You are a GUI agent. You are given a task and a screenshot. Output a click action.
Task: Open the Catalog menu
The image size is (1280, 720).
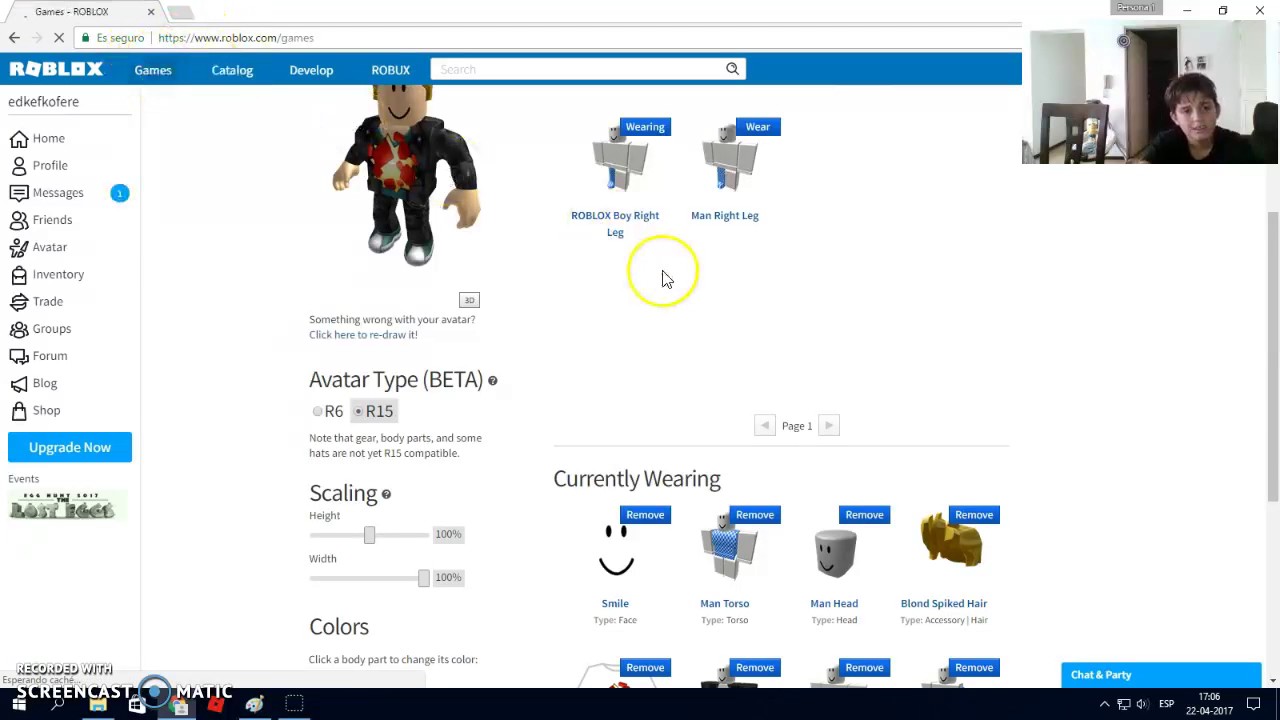point(232,70)
